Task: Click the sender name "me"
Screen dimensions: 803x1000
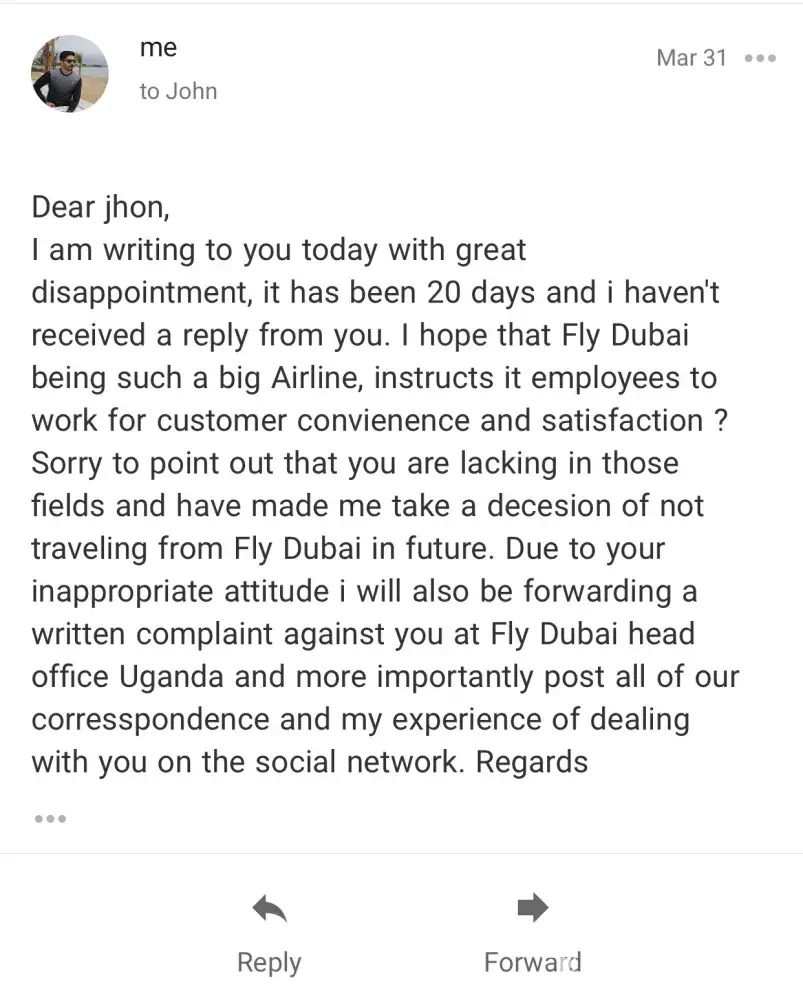Action: 158,48
